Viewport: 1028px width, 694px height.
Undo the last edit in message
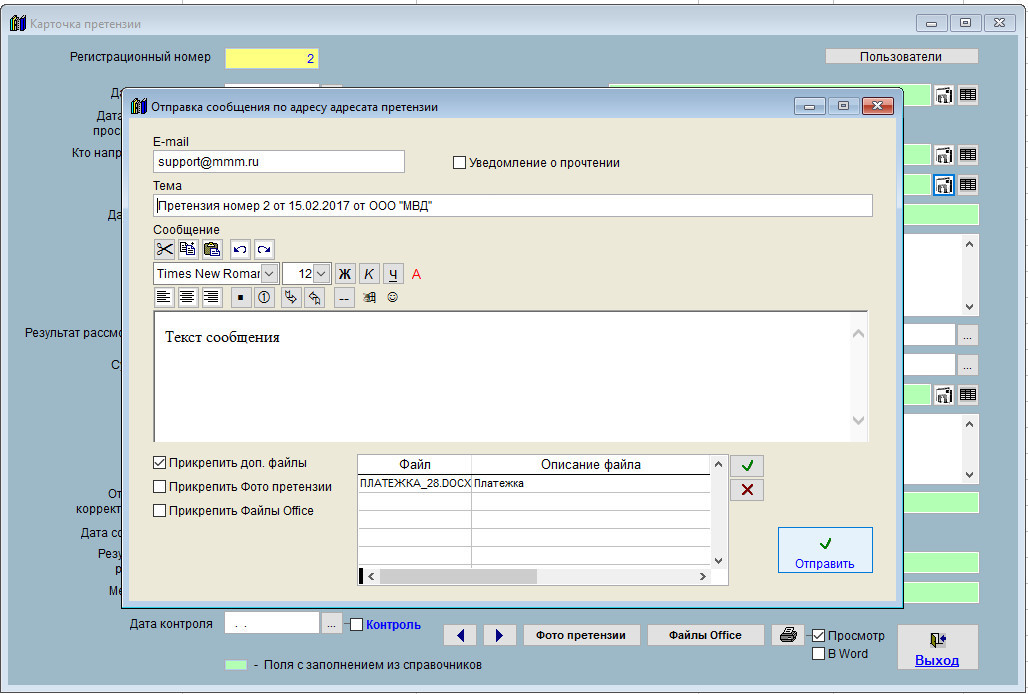click(x=240, y=250)
